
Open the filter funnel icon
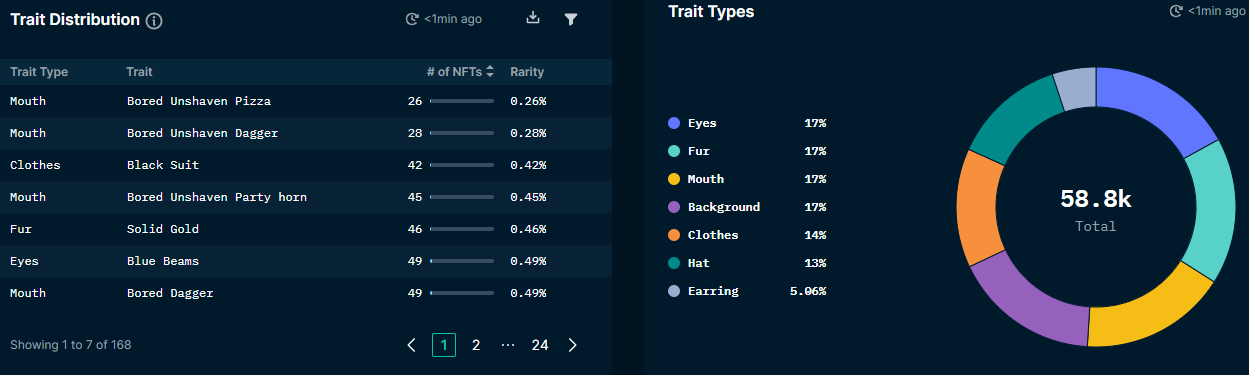[571, 19]
